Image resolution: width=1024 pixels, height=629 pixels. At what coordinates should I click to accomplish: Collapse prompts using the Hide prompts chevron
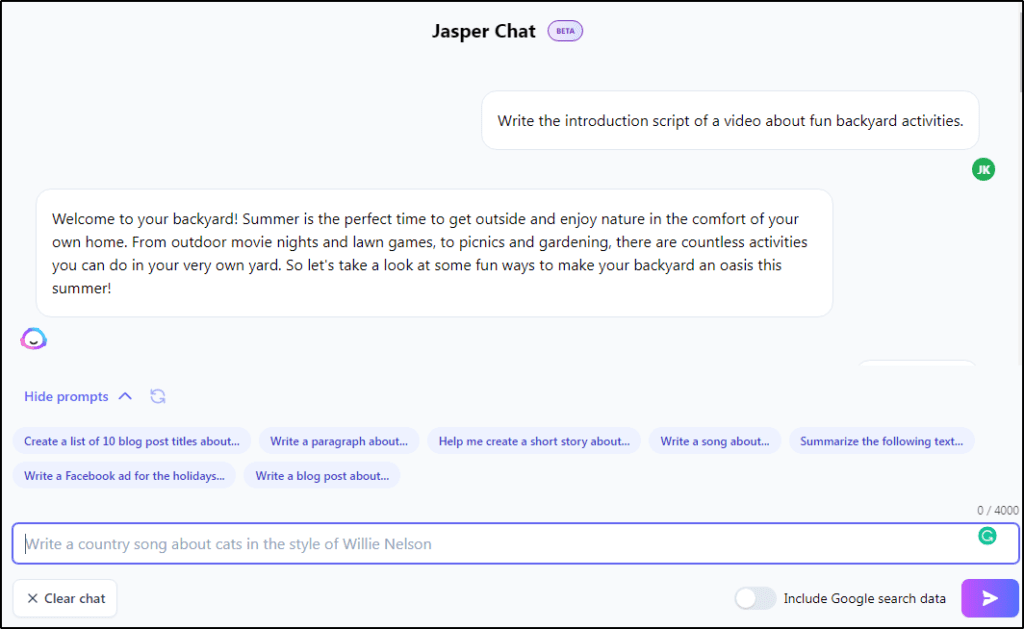coord(125,396)
